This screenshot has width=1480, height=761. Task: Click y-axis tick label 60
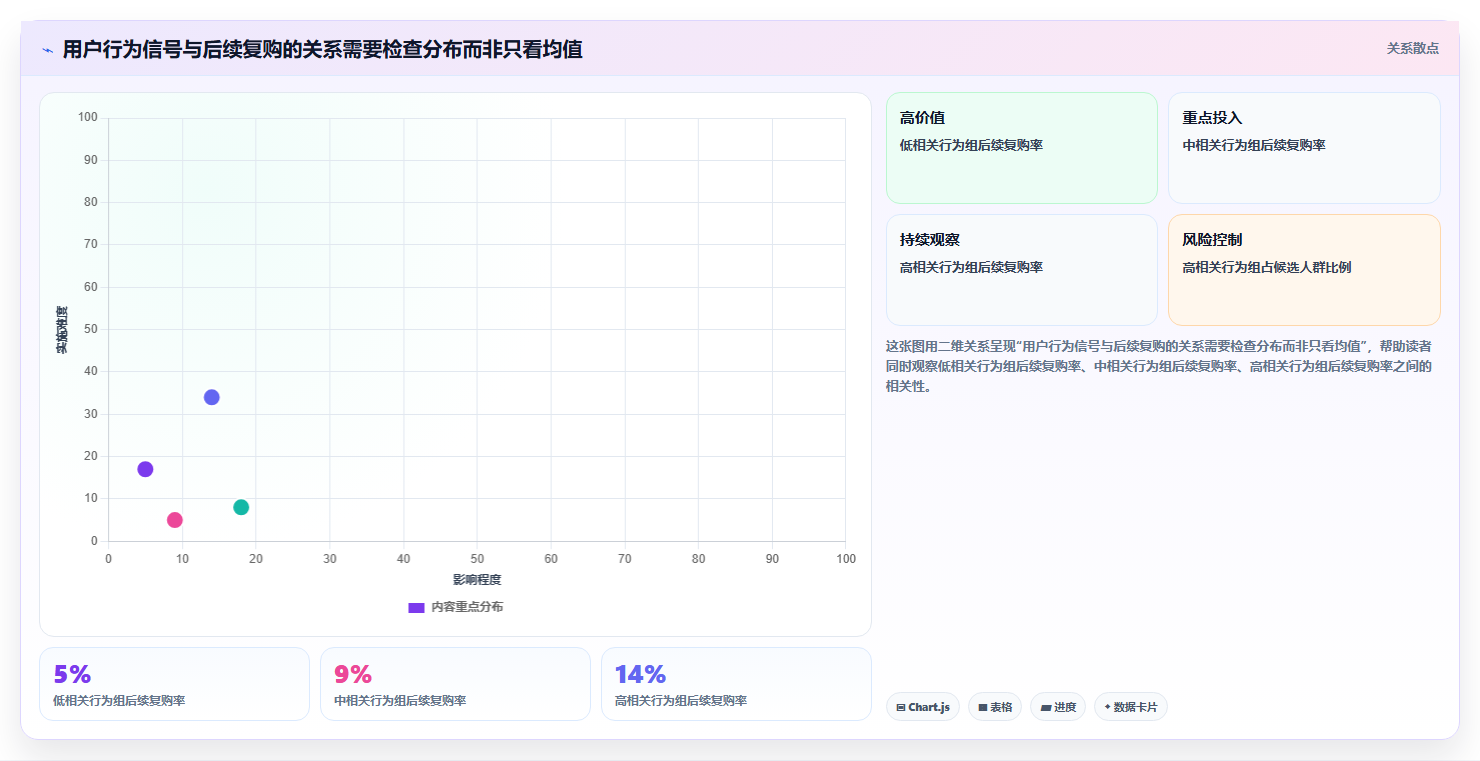click(91, 287)
